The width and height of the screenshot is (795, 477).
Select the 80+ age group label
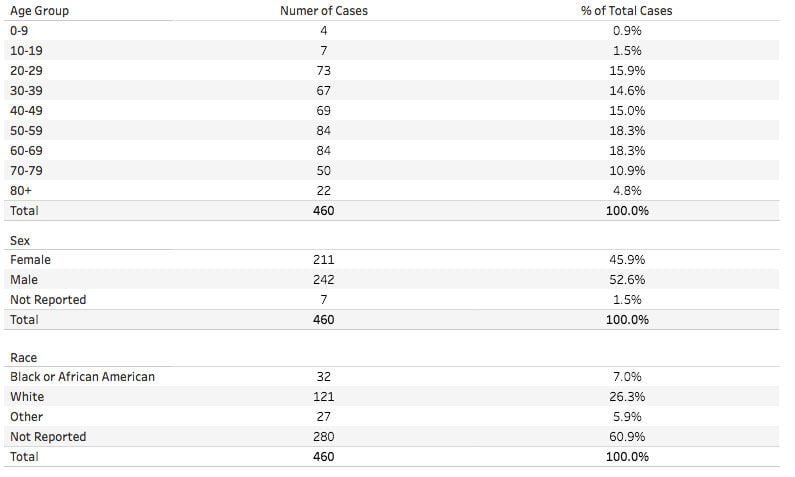click(21, 191)
